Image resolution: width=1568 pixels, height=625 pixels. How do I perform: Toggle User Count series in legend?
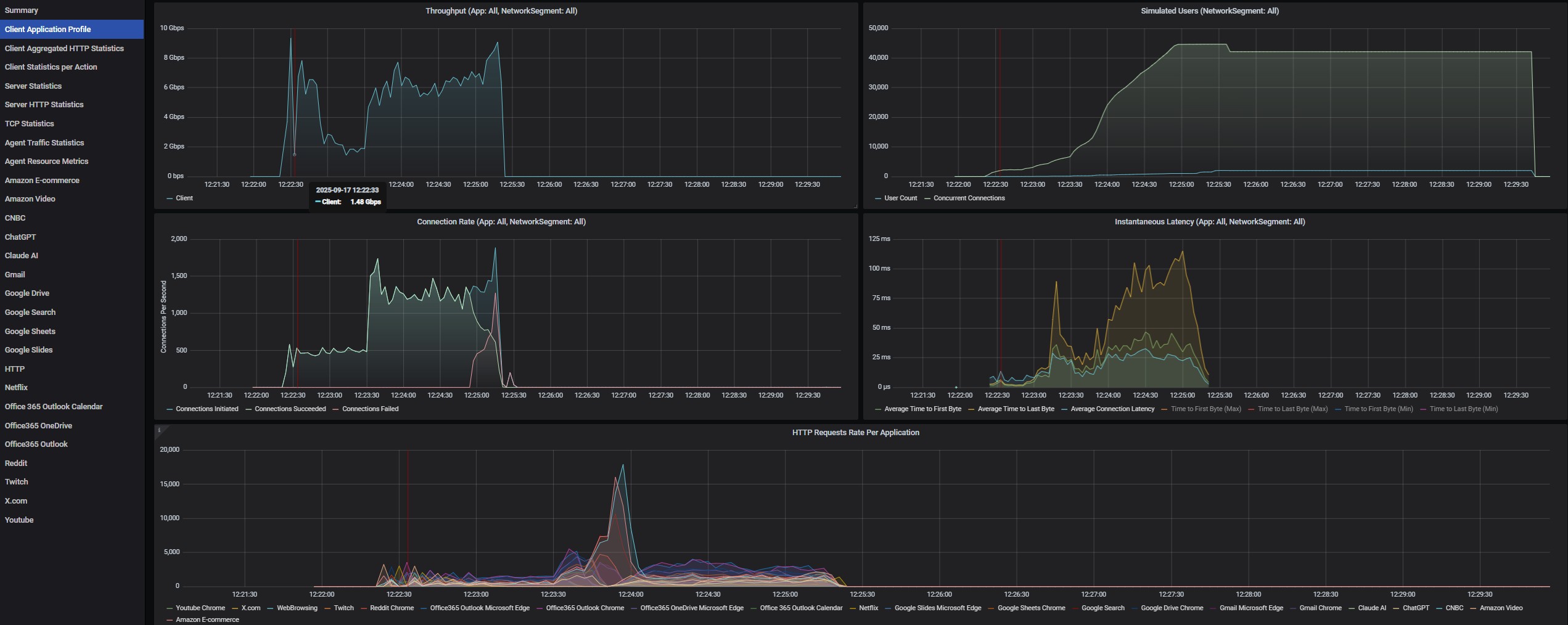pyautogui.click(x=900, y=198)
